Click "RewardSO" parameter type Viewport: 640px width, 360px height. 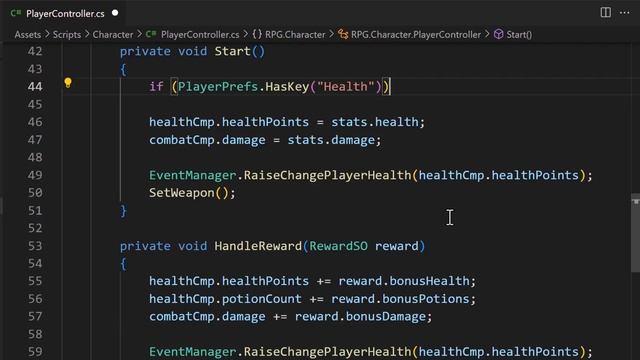[338, 246]
